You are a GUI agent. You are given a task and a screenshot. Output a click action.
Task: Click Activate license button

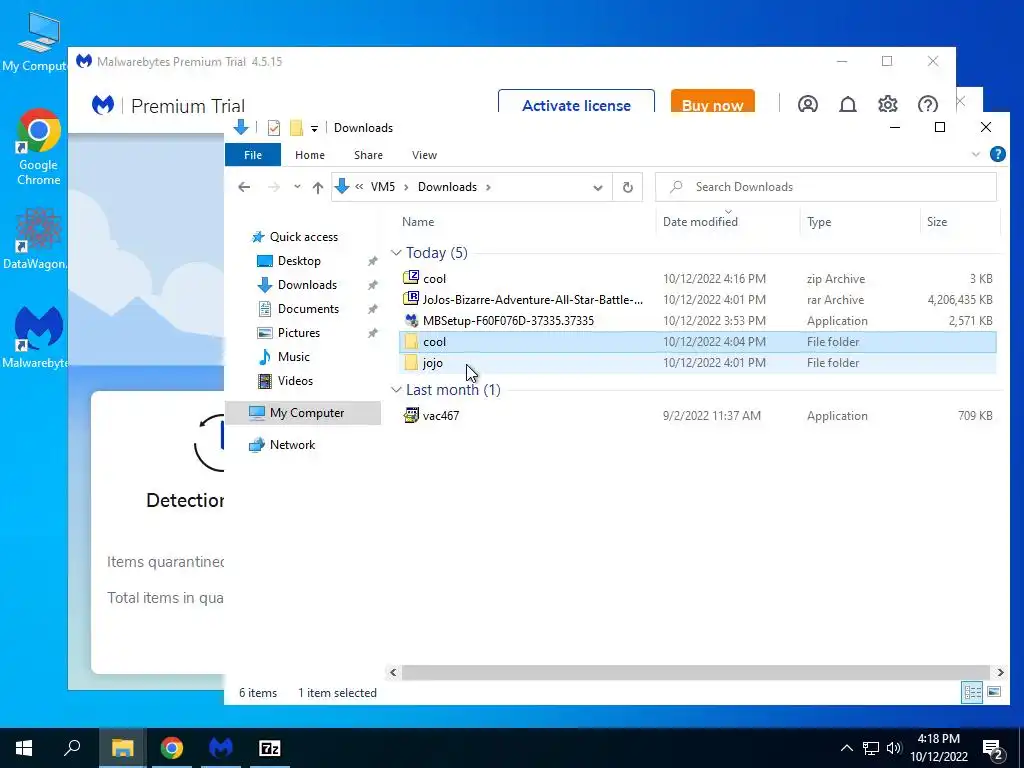576,101
